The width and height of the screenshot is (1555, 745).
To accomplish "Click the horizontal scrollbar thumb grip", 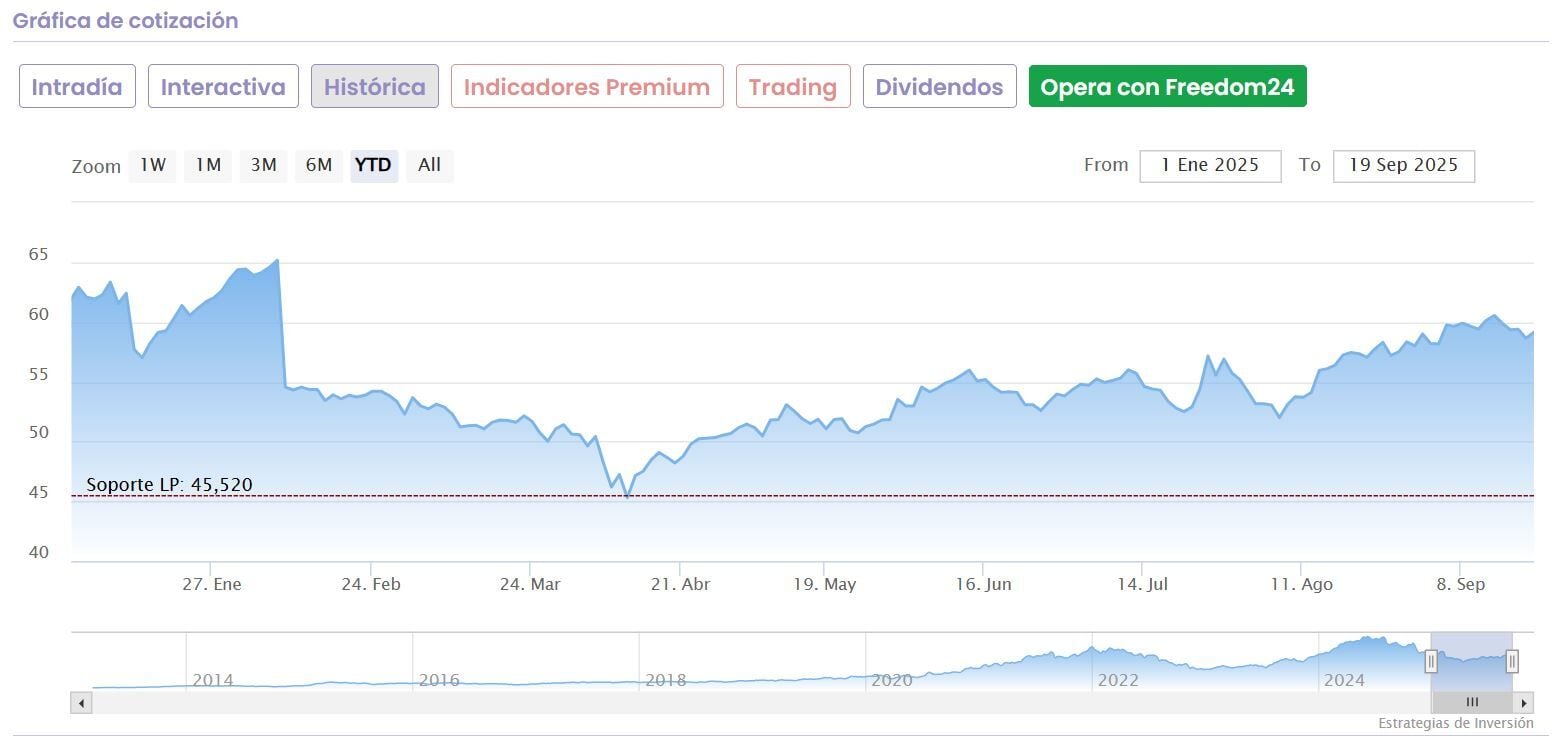I will point(1472,703).
